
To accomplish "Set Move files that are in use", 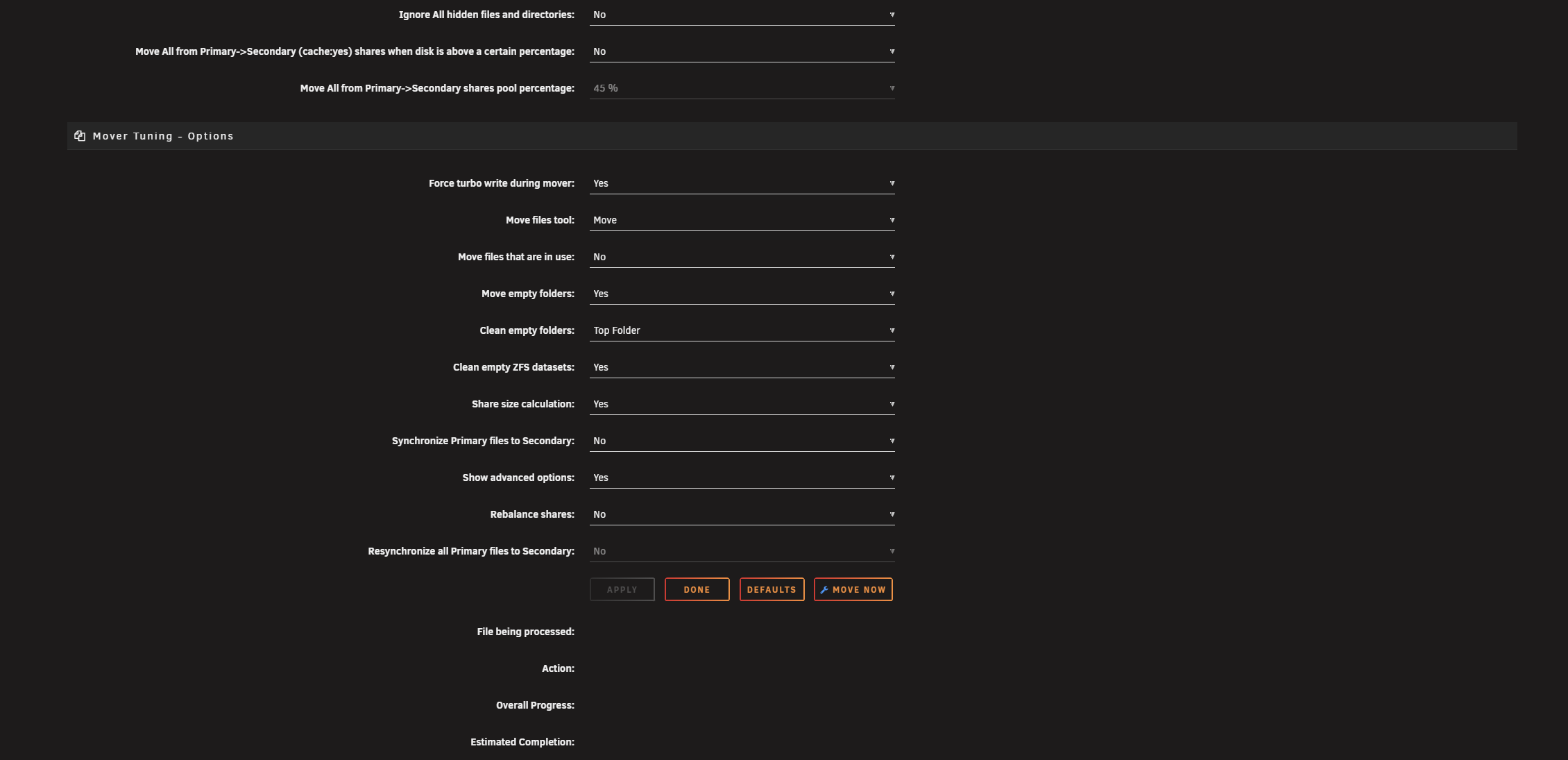I will pyautogui.click(x=742, y=257).
